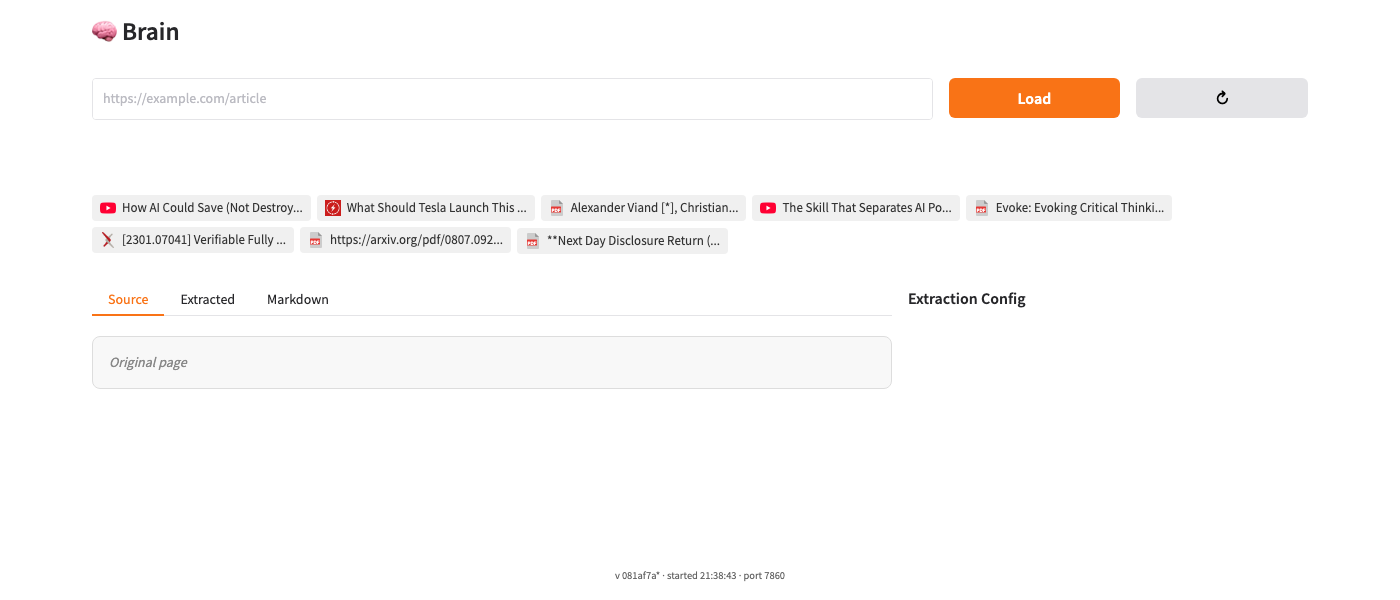Select the 'Evoke: Evoking Critical Thinki...' chip

click(1079, 208)
